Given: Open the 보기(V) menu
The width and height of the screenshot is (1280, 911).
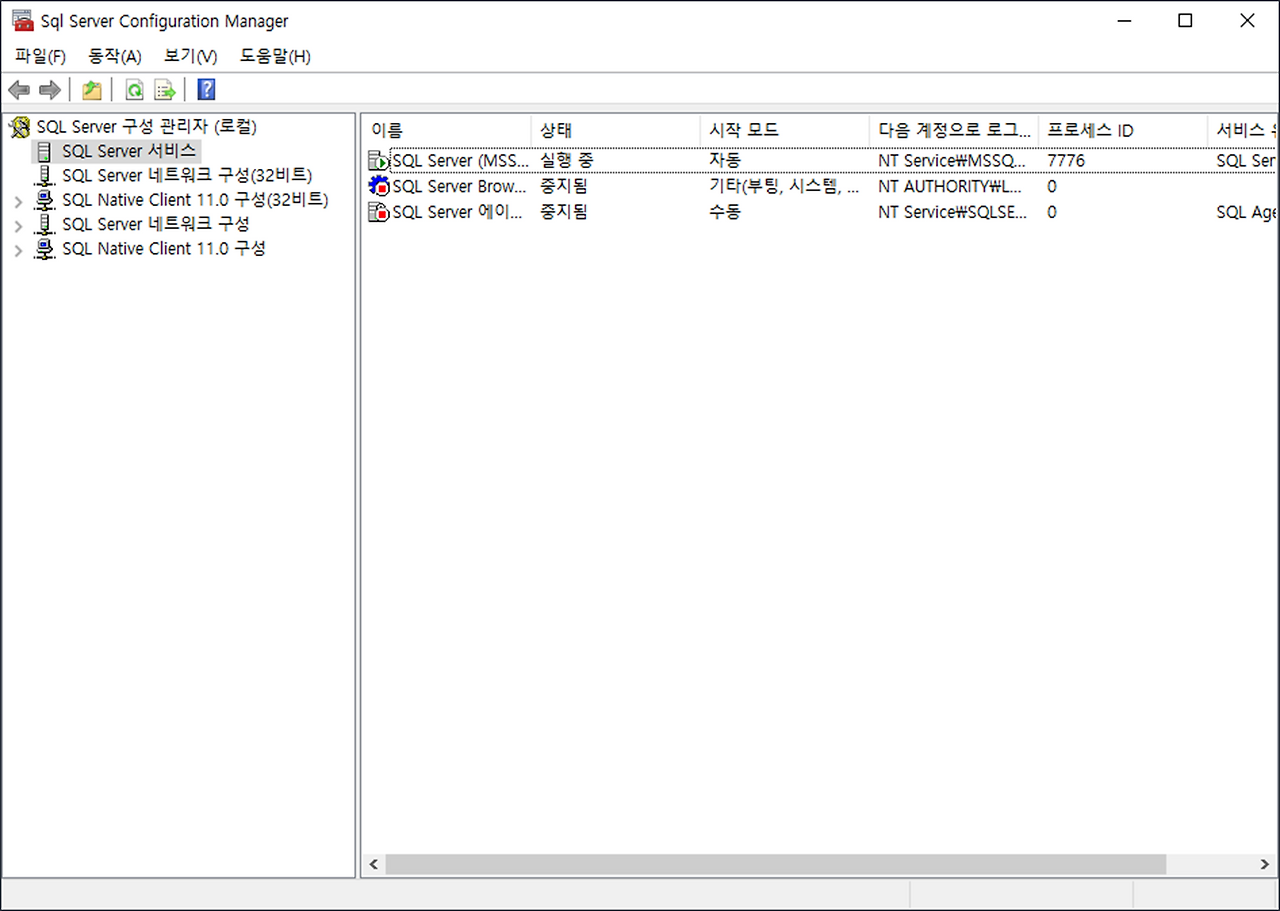Looking at the screenshot, I should [188, 56].
